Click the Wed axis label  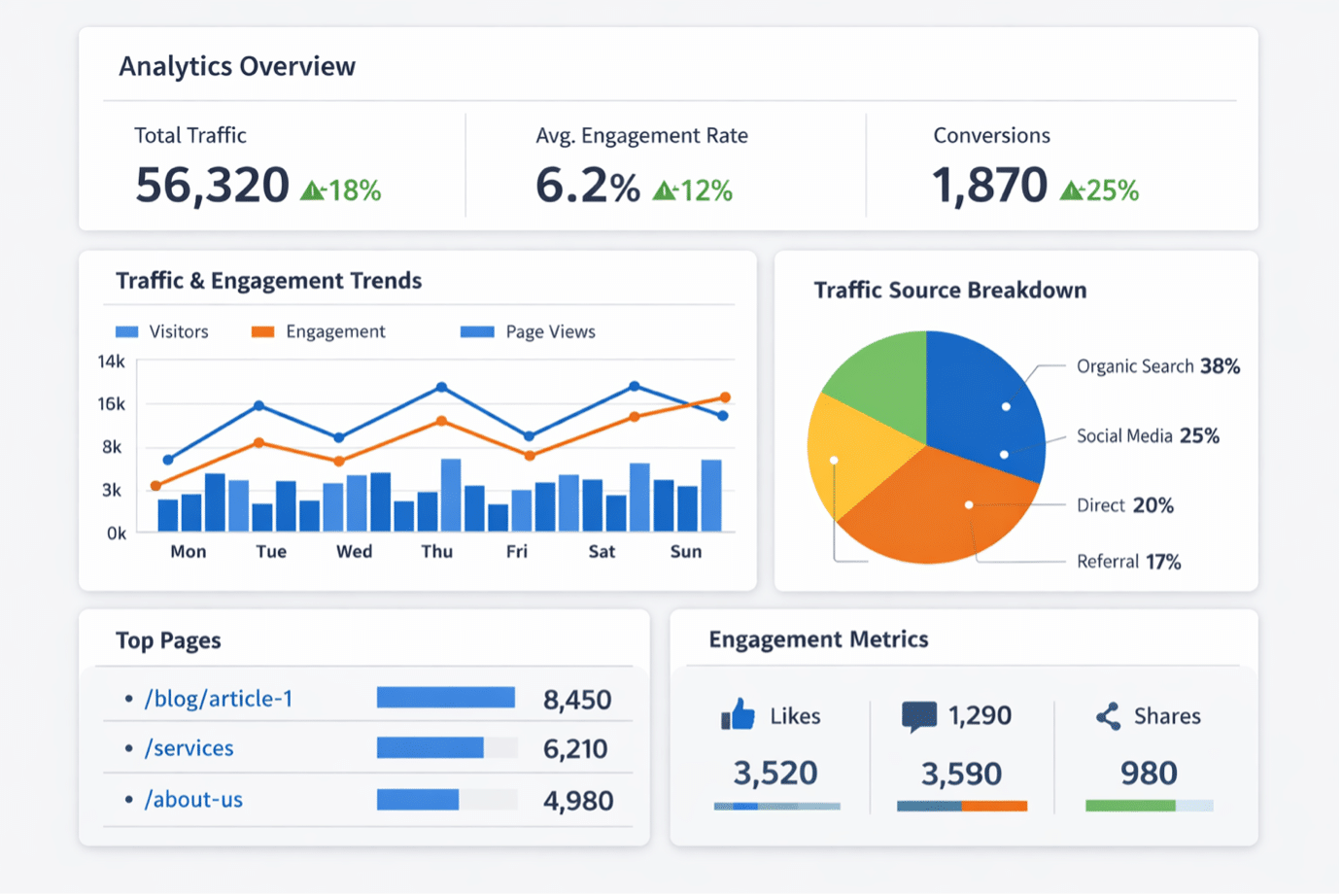354,552
